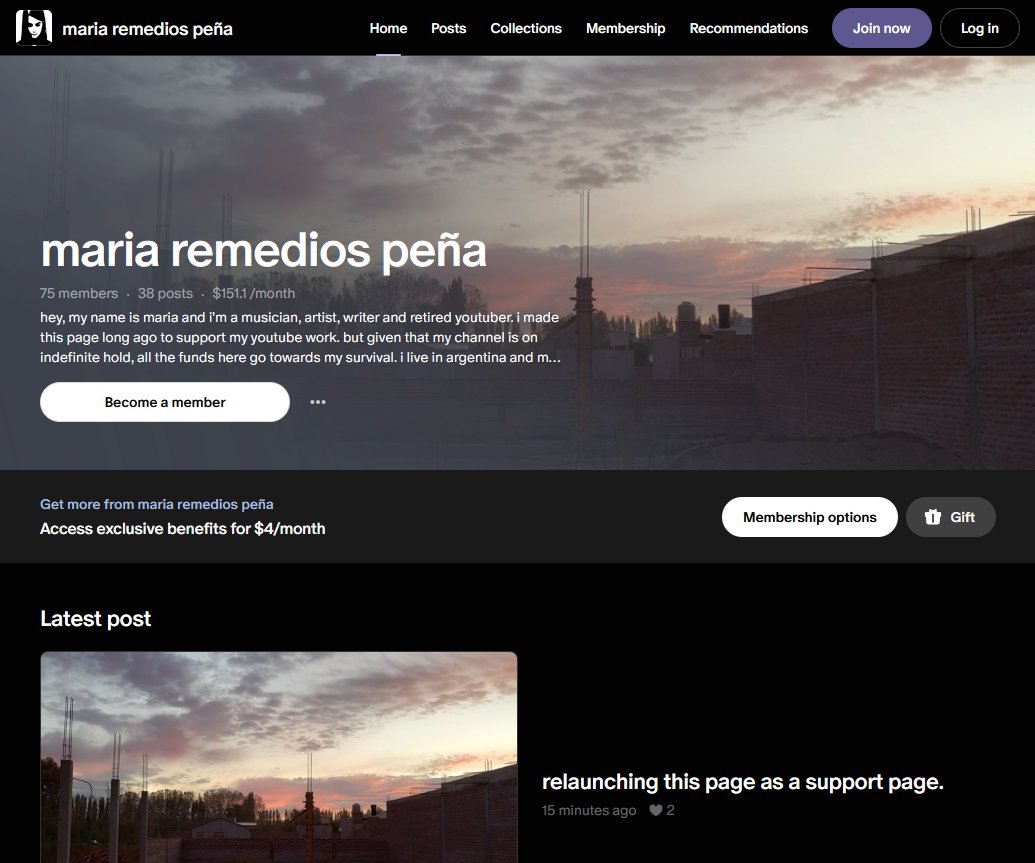
Task: View the Recommendations tab
Action: click(x=749, y=28)
